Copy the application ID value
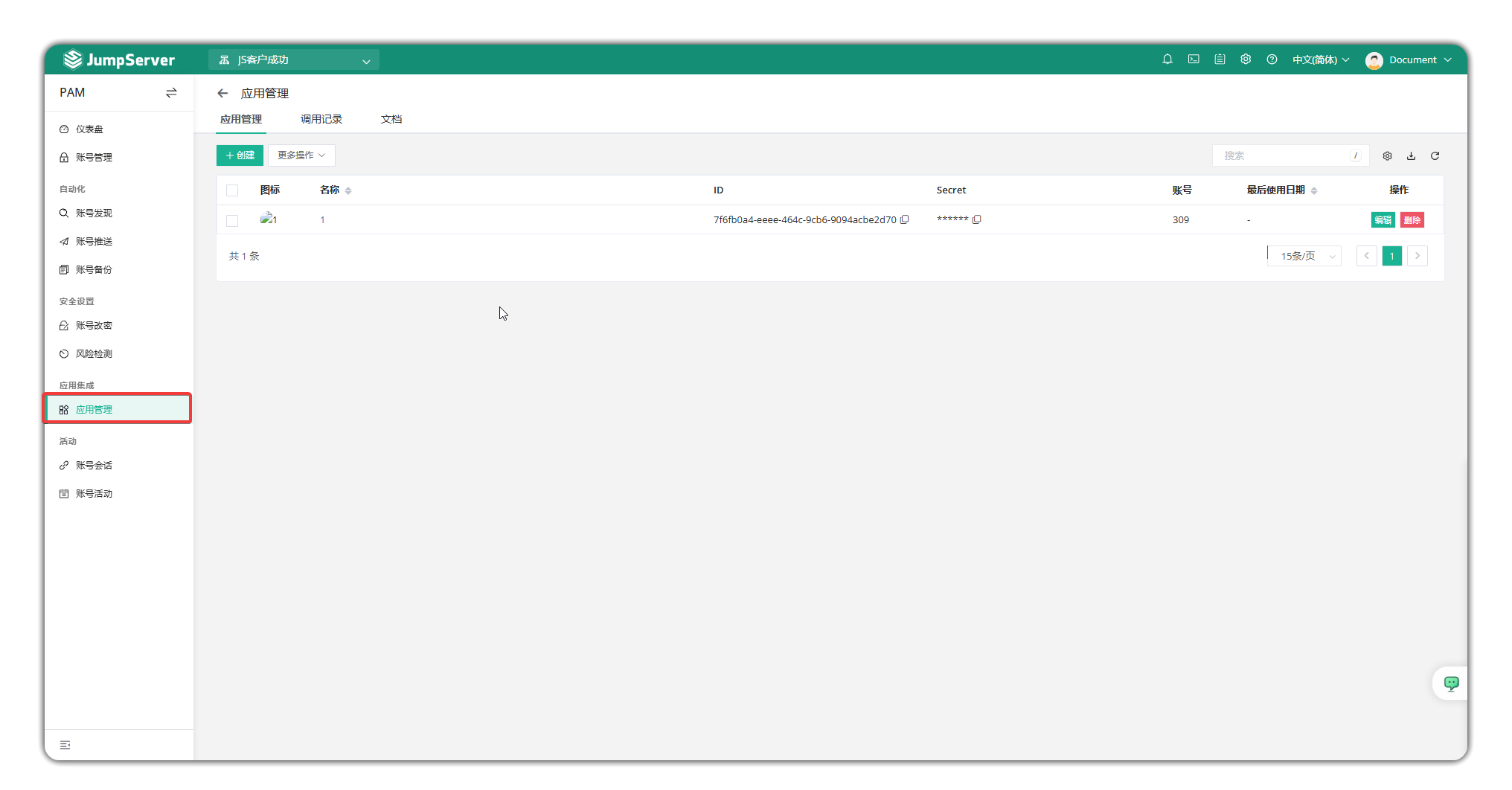The height and width of the screenshot is (790, 1512). (905, 219)
